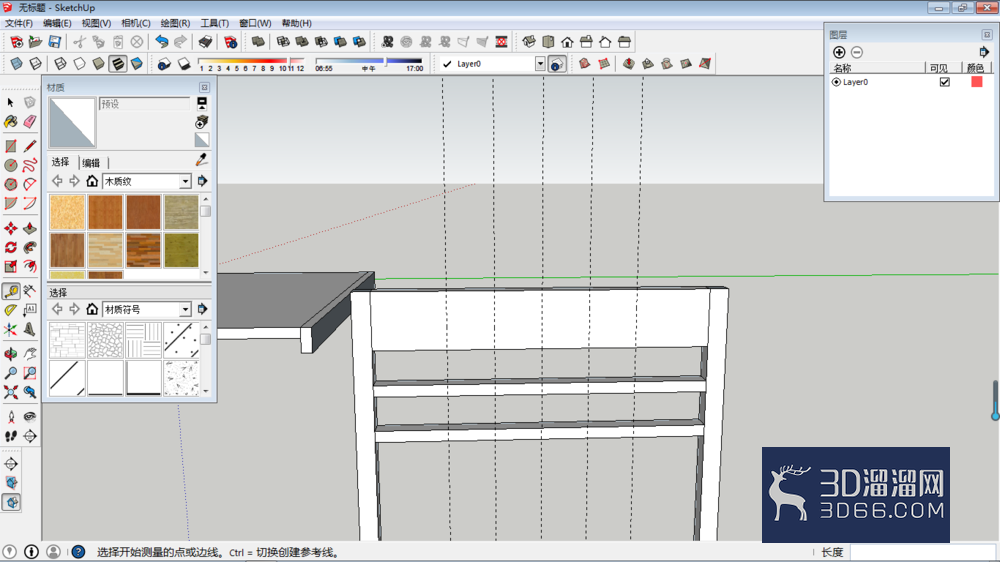The image size is (1000, 562).
Task: Choose the Follow Me tool
Action: point(30,247)
